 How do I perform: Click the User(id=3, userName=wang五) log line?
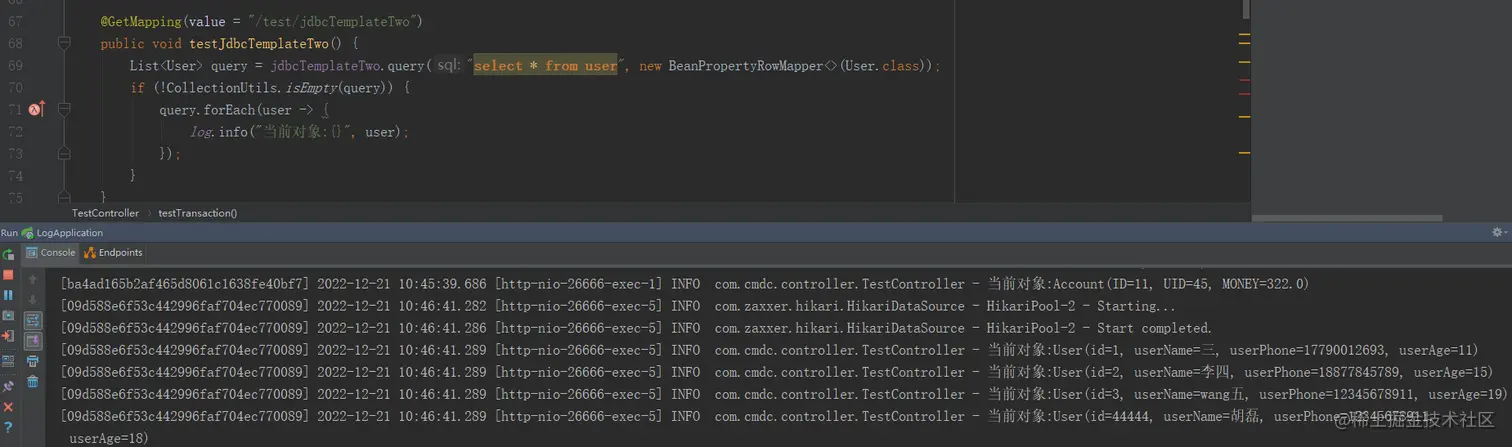click(x=784, y=394)
